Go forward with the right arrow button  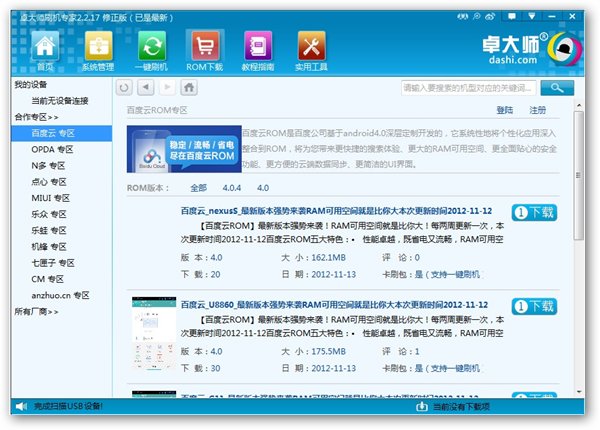click(167, 87)
